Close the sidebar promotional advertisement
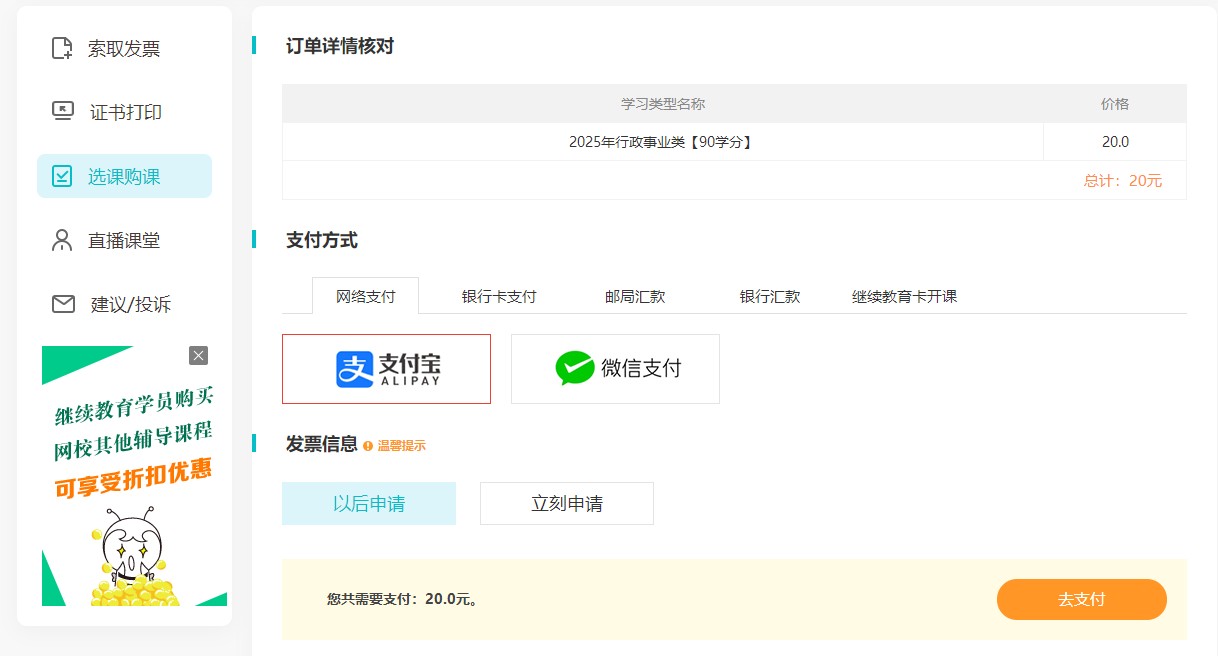 click(198, 355)
